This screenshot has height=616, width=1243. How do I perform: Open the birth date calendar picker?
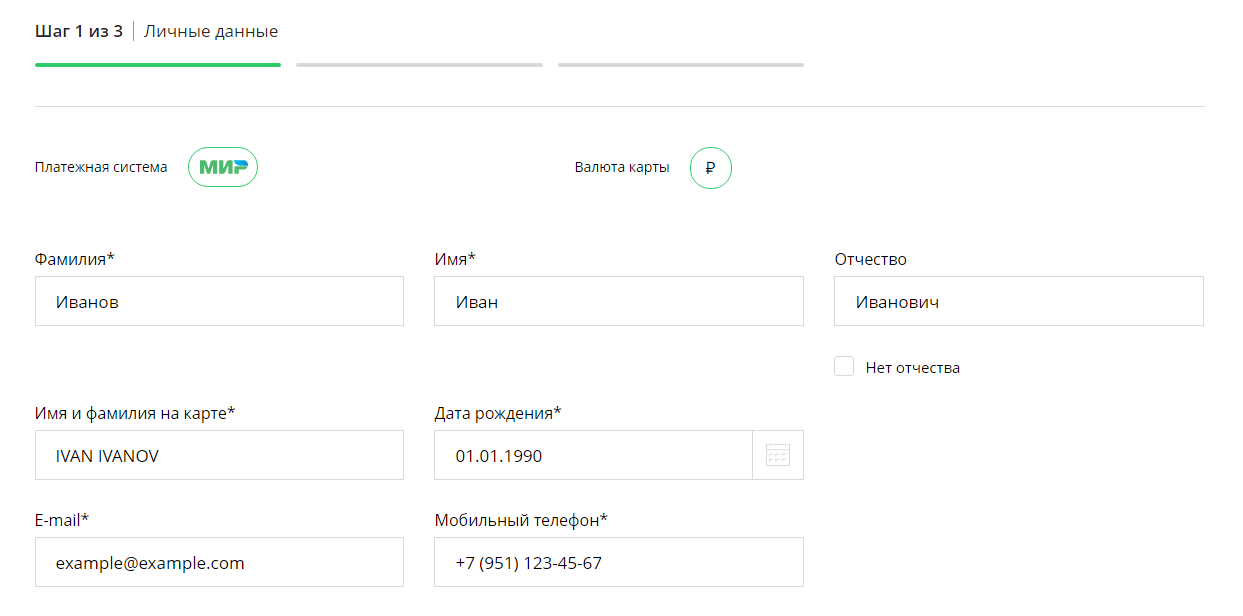[777, 455]
